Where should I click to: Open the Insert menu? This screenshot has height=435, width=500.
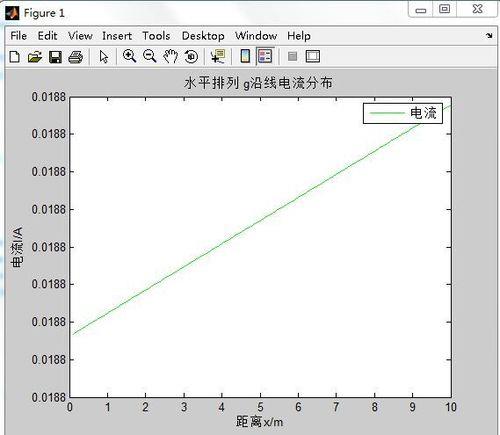tap(117, 36)
